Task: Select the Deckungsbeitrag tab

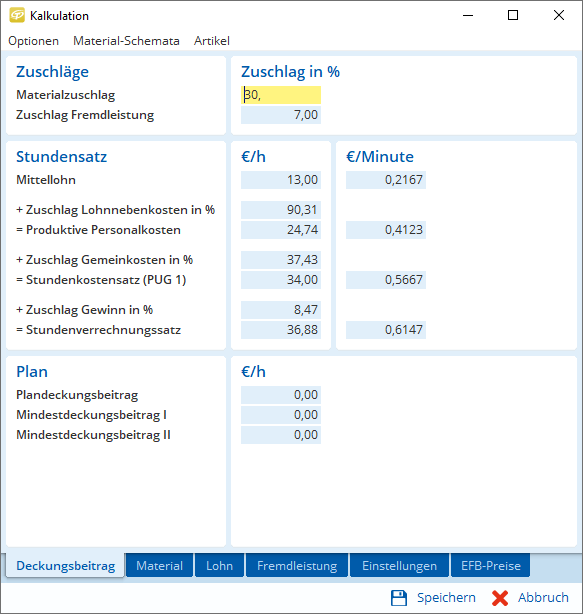Action: coord(65,565)
